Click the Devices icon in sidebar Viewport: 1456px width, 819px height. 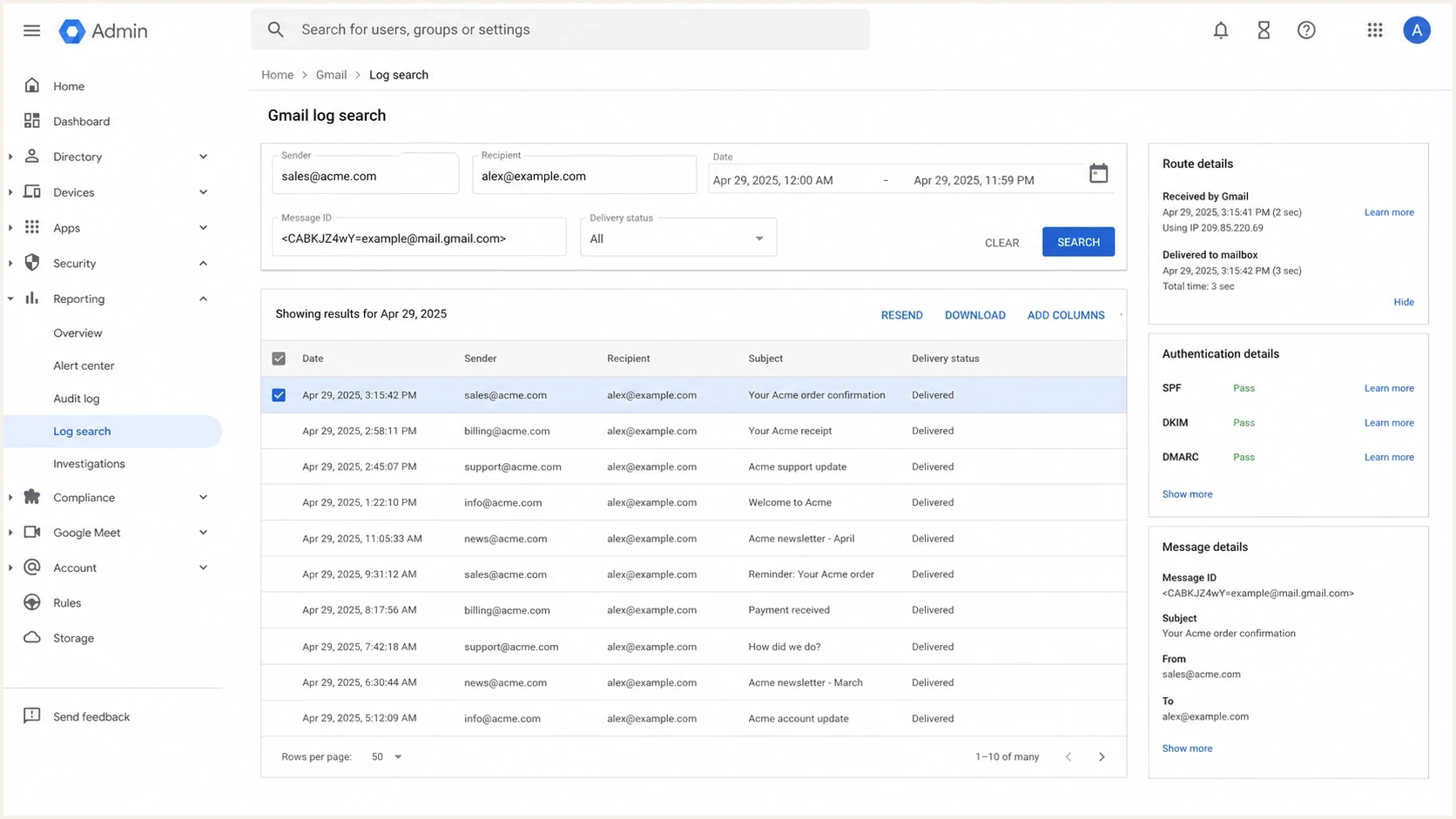[32, 191]
